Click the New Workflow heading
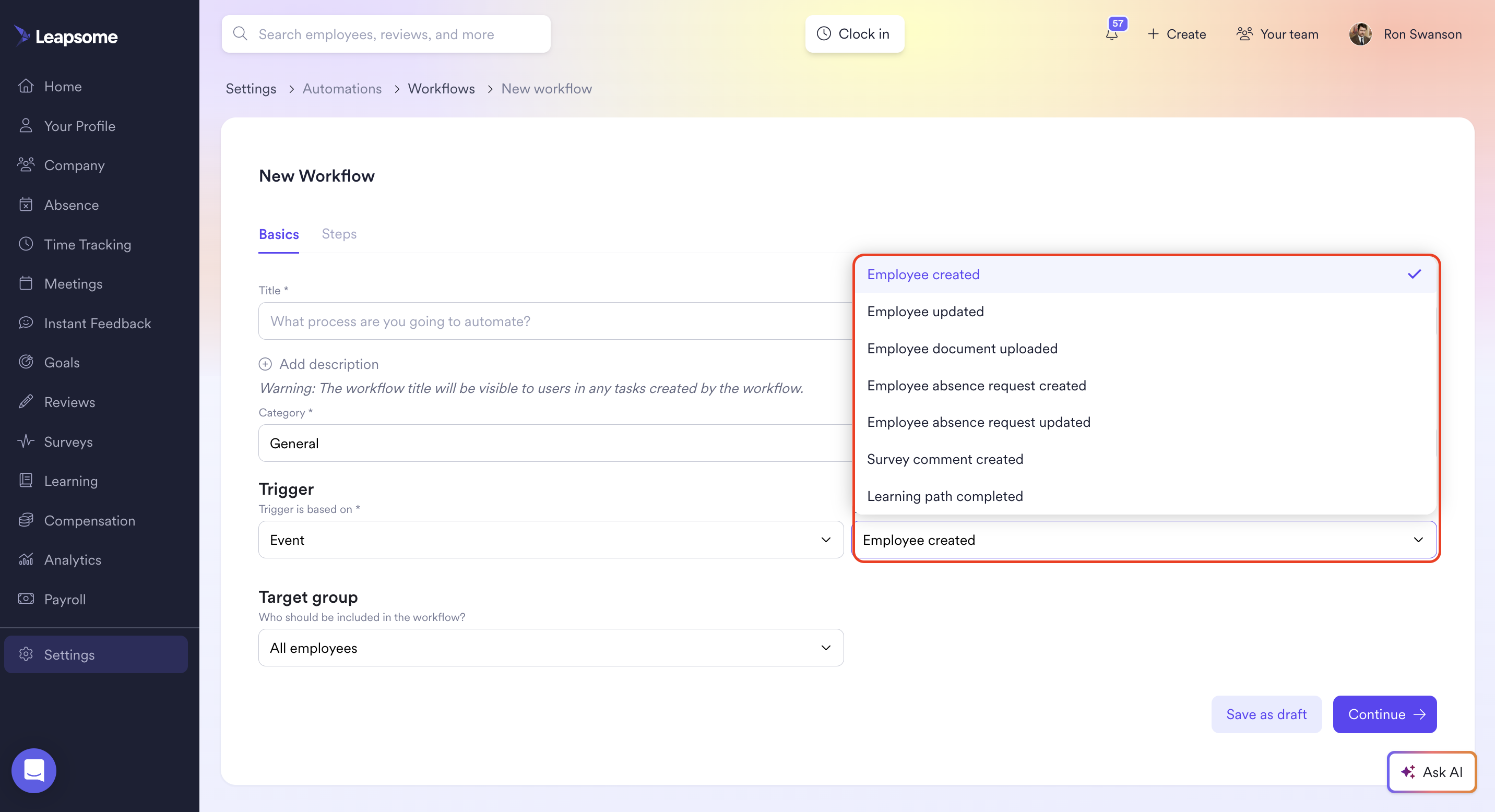1495x812 pixels. 317,176
